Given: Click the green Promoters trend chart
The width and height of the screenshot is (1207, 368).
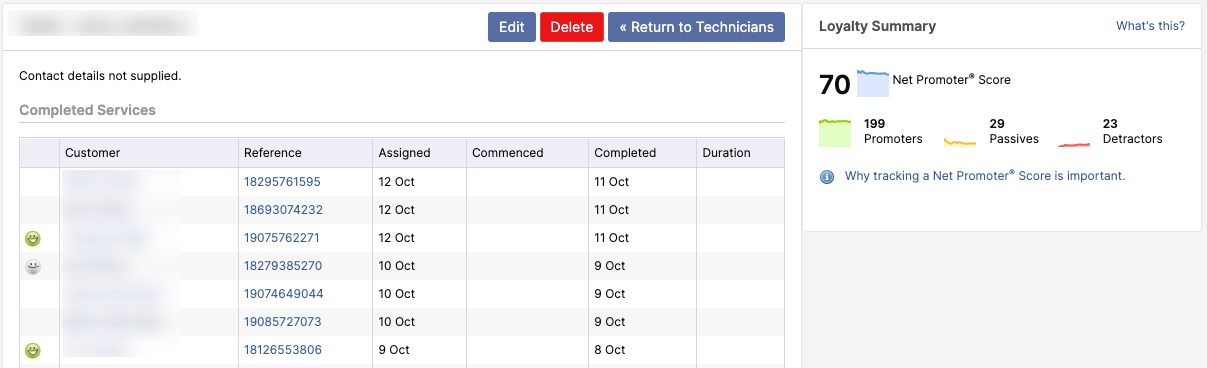Looking at the screenshot, I should tap(835, 133).
